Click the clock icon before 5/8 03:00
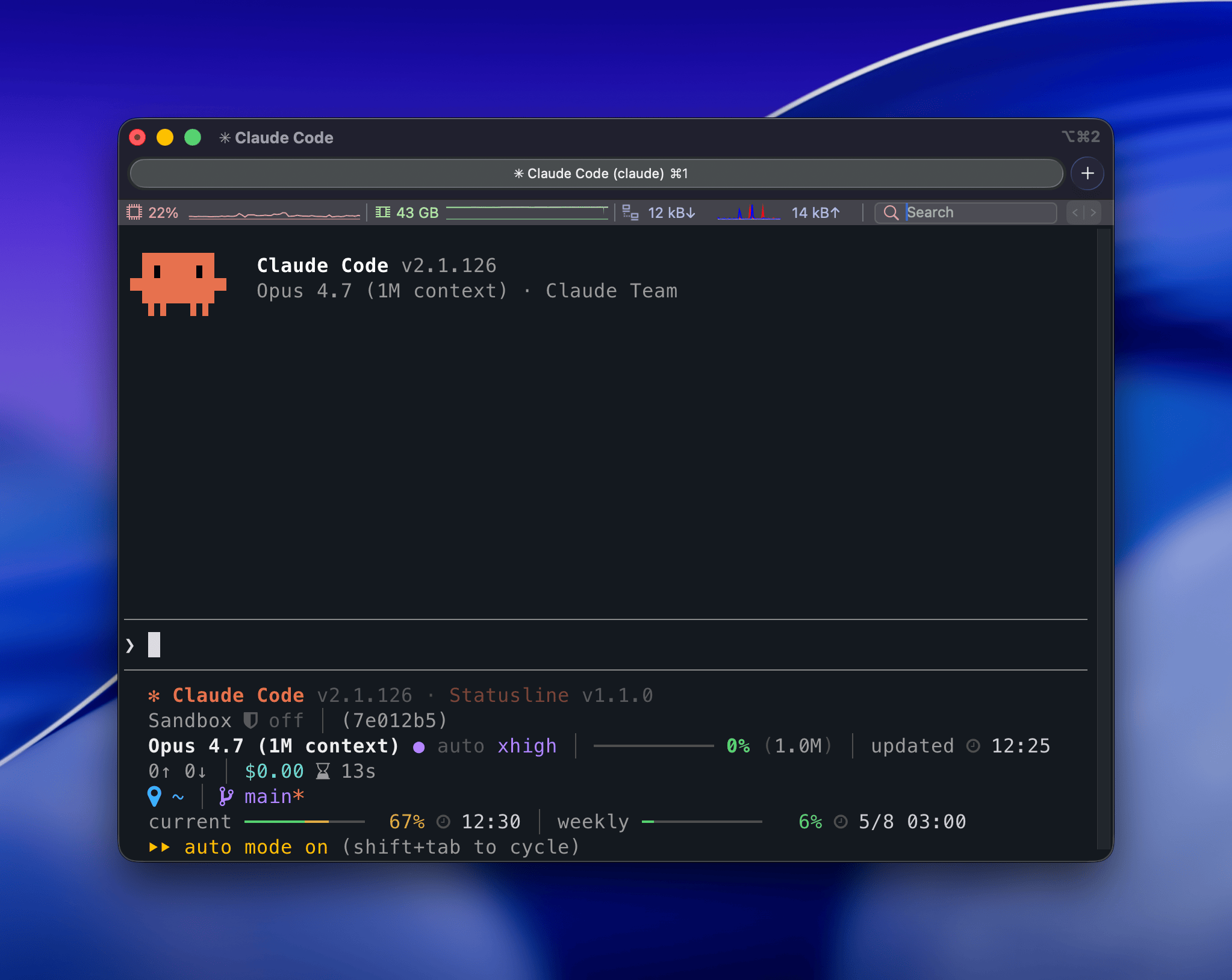 841,822
